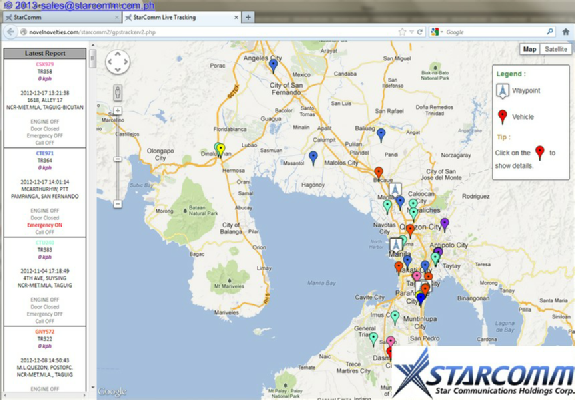This screenshot has height=400, width=575.
Task: Open the waypoint icon at Manila
Action: click(x=396, y=245)
